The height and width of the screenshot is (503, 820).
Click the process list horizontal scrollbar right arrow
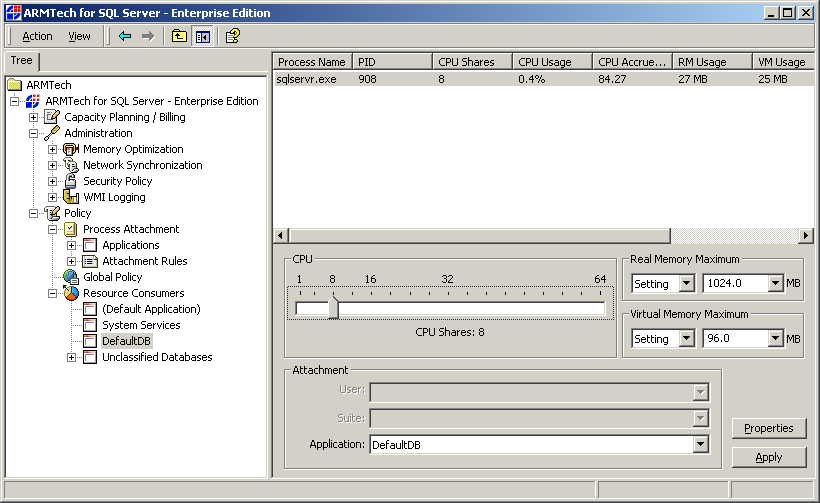click(x=805, y=235)
